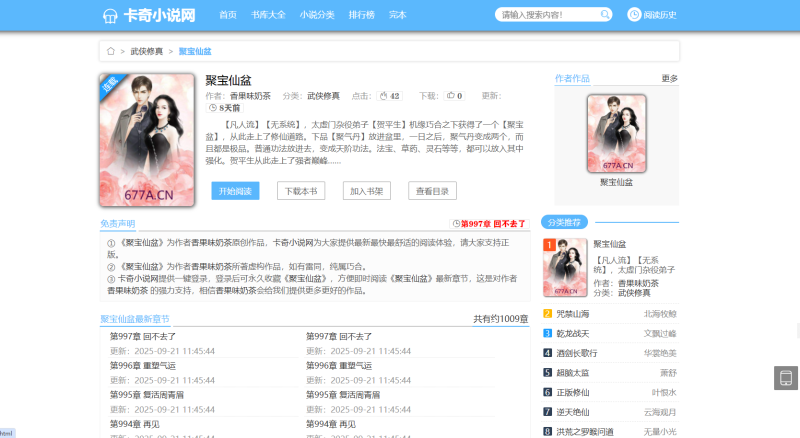
Task: Click the mobile phone icon on right edge
Action: click(x=786, y=378)
